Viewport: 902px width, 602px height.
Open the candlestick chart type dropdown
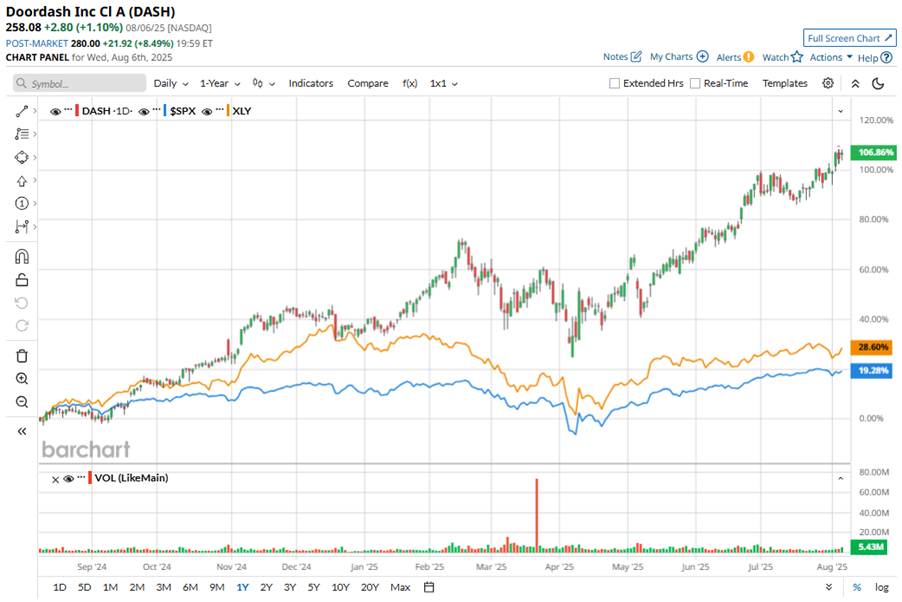tap(263, 83)
